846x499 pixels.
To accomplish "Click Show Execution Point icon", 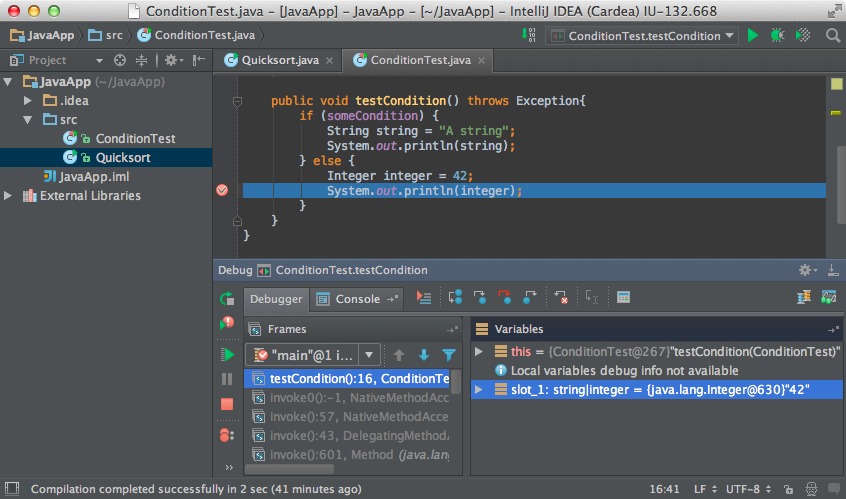I will pos(424,298).
